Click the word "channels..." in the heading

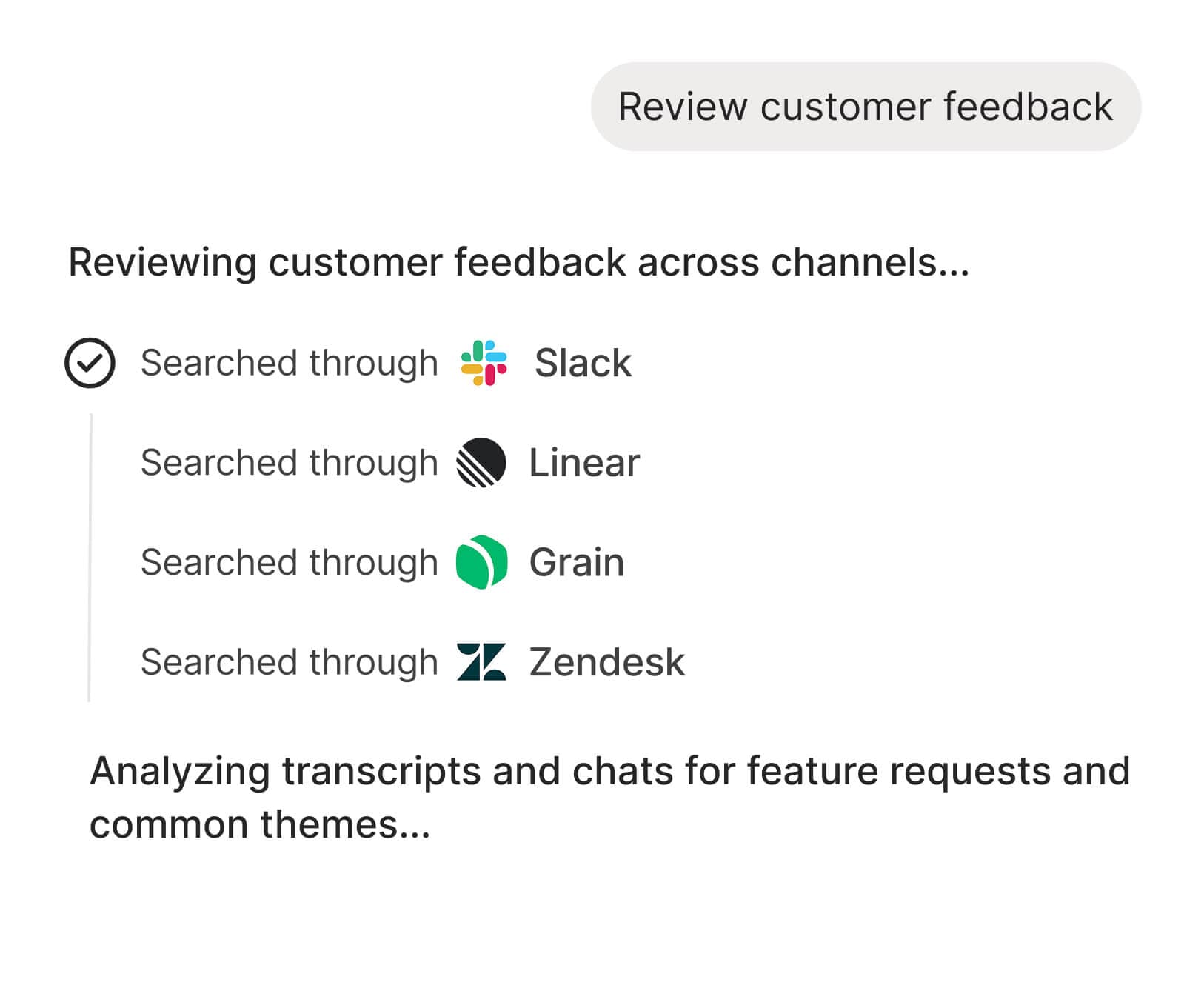pyautogui.click(x=869, y=262)
